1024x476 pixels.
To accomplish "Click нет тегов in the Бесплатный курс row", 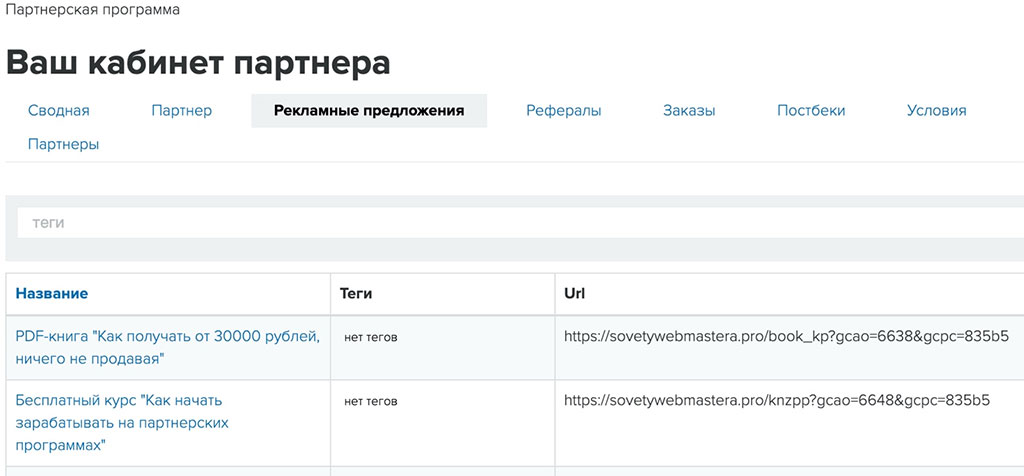I will point(370,402).
